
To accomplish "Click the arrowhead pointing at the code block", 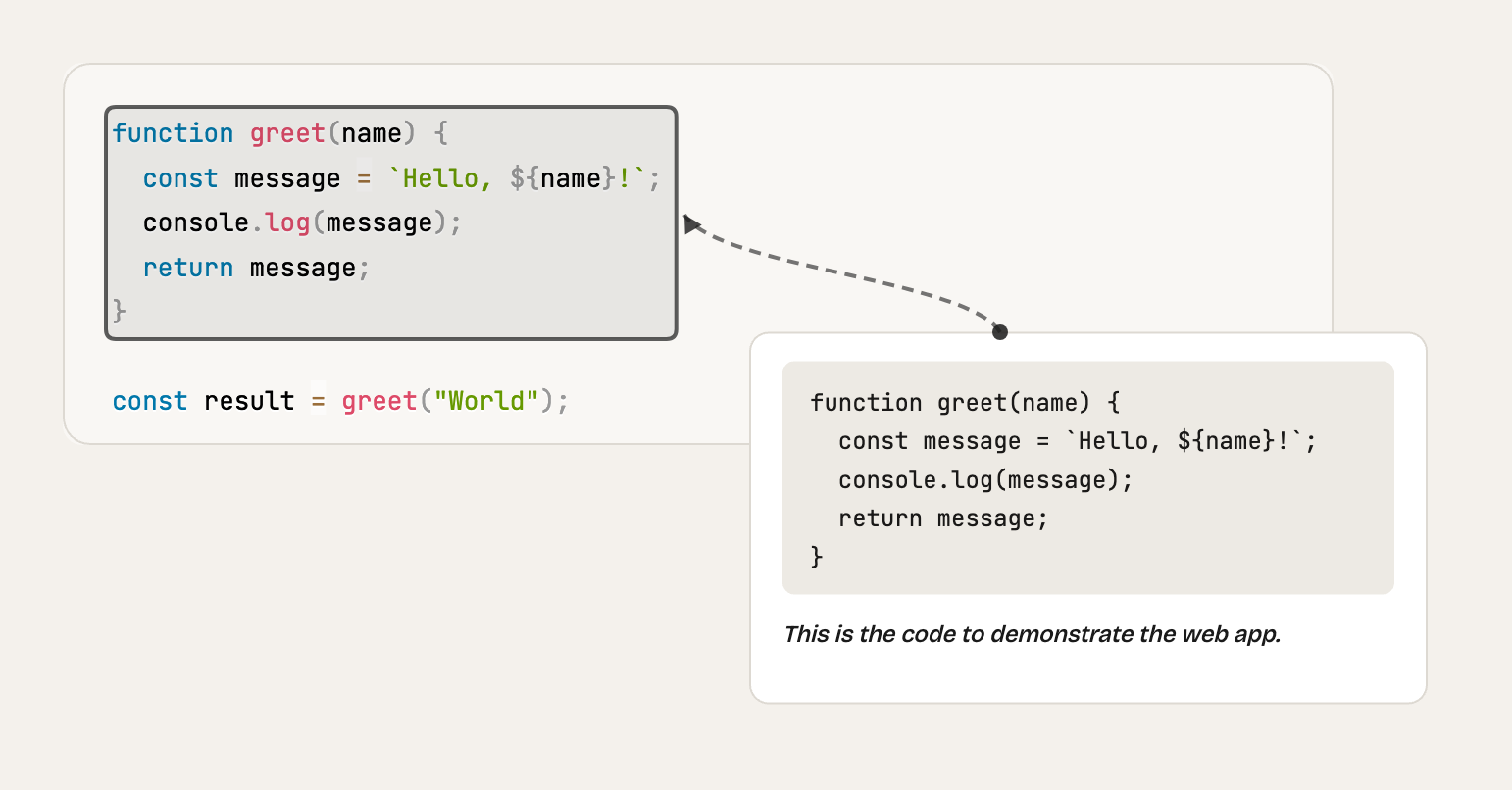I will pos(693,223).
